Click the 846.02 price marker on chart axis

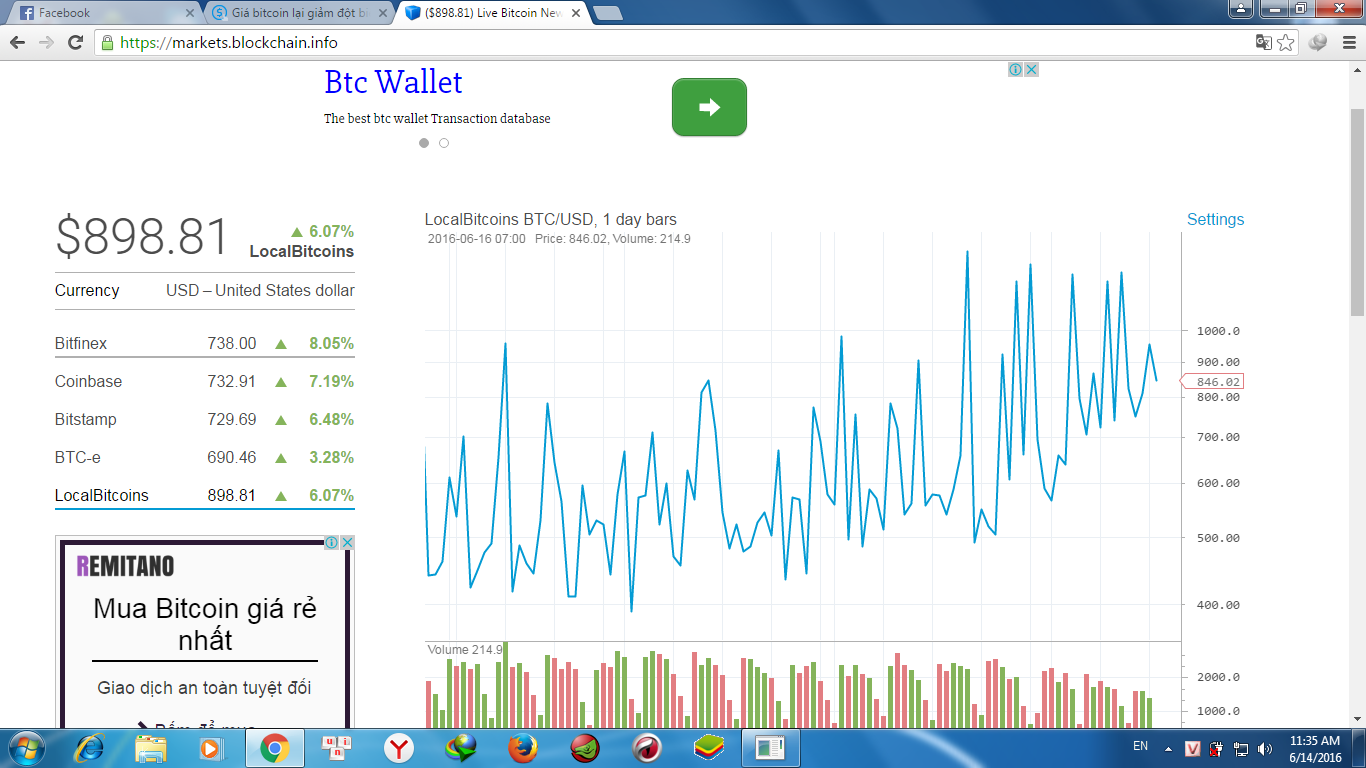(x=1213, y=382)
